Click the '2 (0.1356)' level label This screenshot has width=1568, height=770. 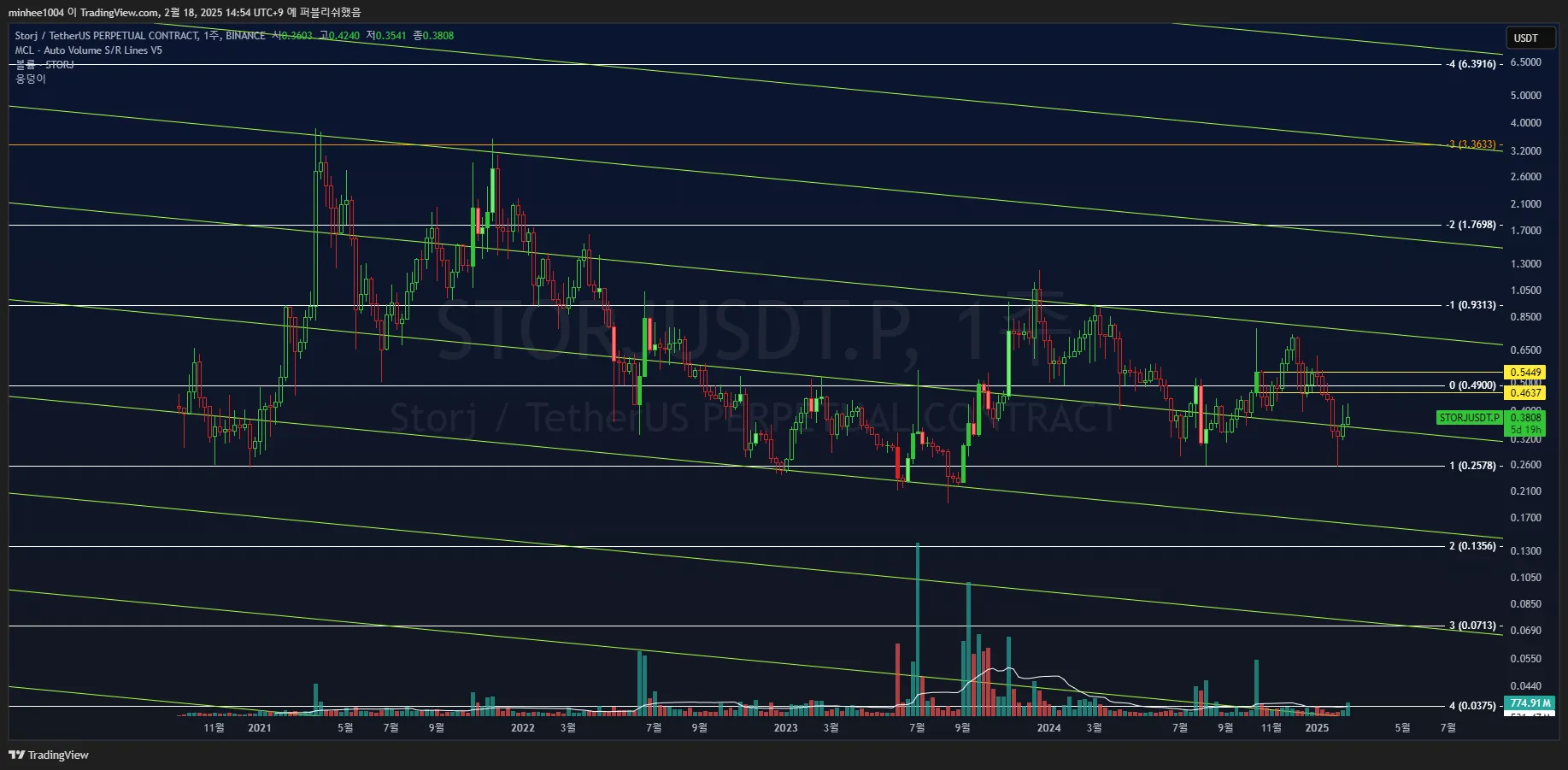tap(1473, 546)
